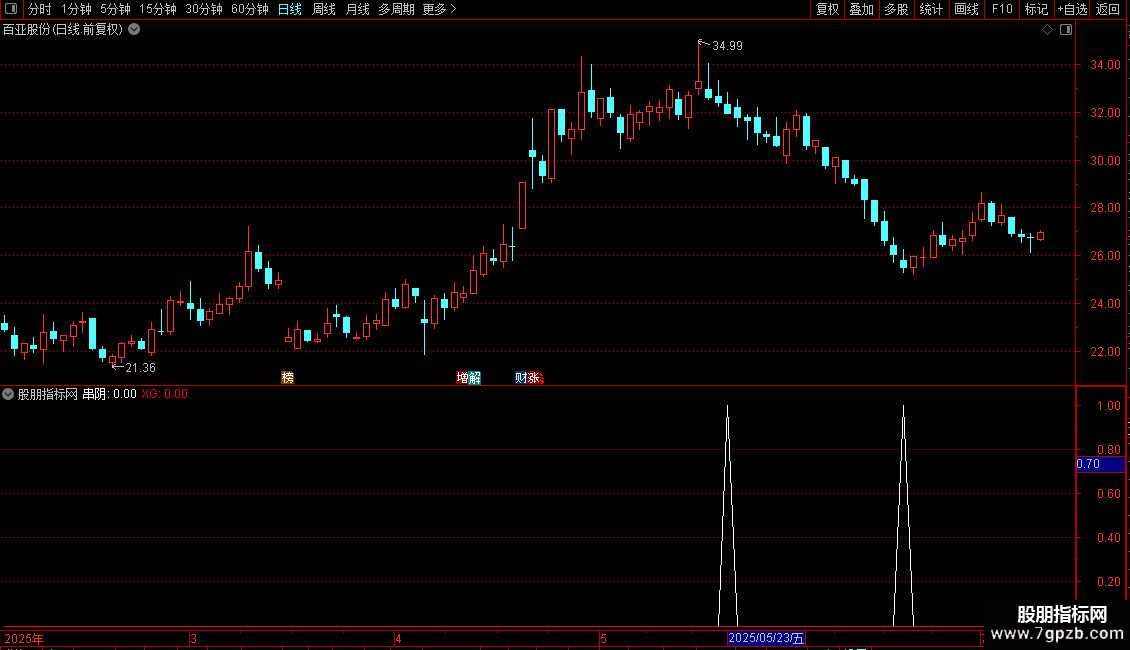Image resolution: width=1130 pixels, height=650 pixels.
Task: Click the 34.00 price axis label
Action: pos(1105,65)
